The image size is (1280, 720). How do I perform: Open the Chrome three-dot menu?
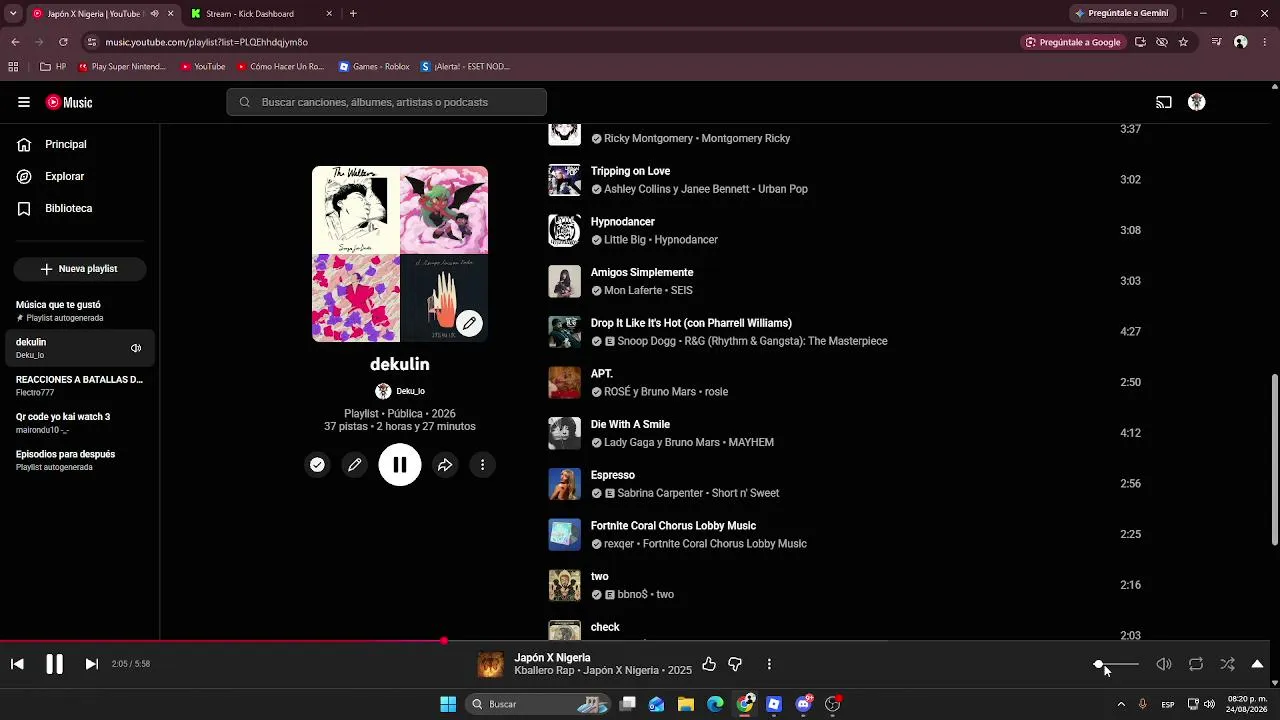coord(1264,42)
